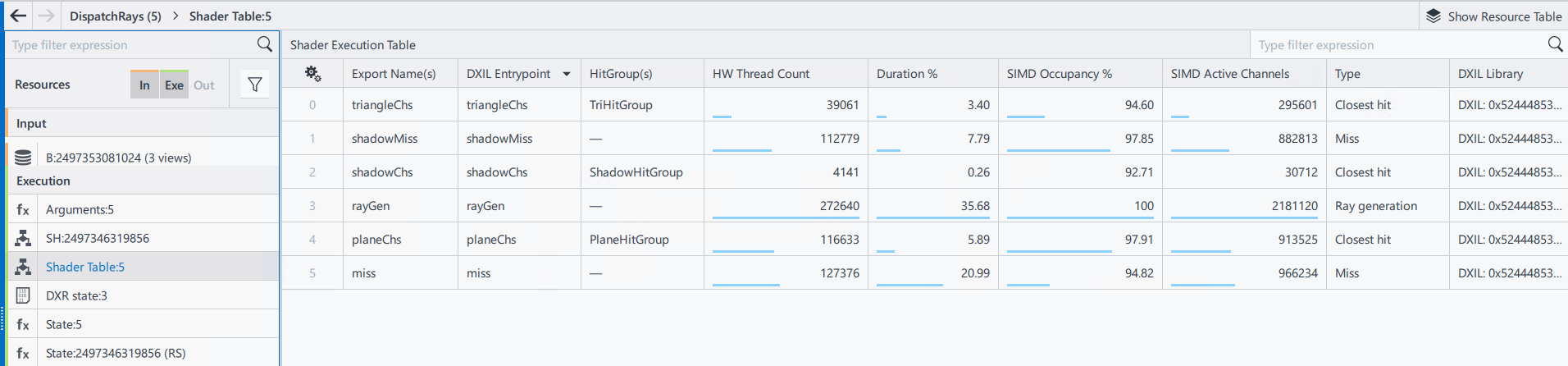Click duration value 20.99
The height and width of the screenshot is (366, 1568).
pyautogui.click(x=975, y=273)
